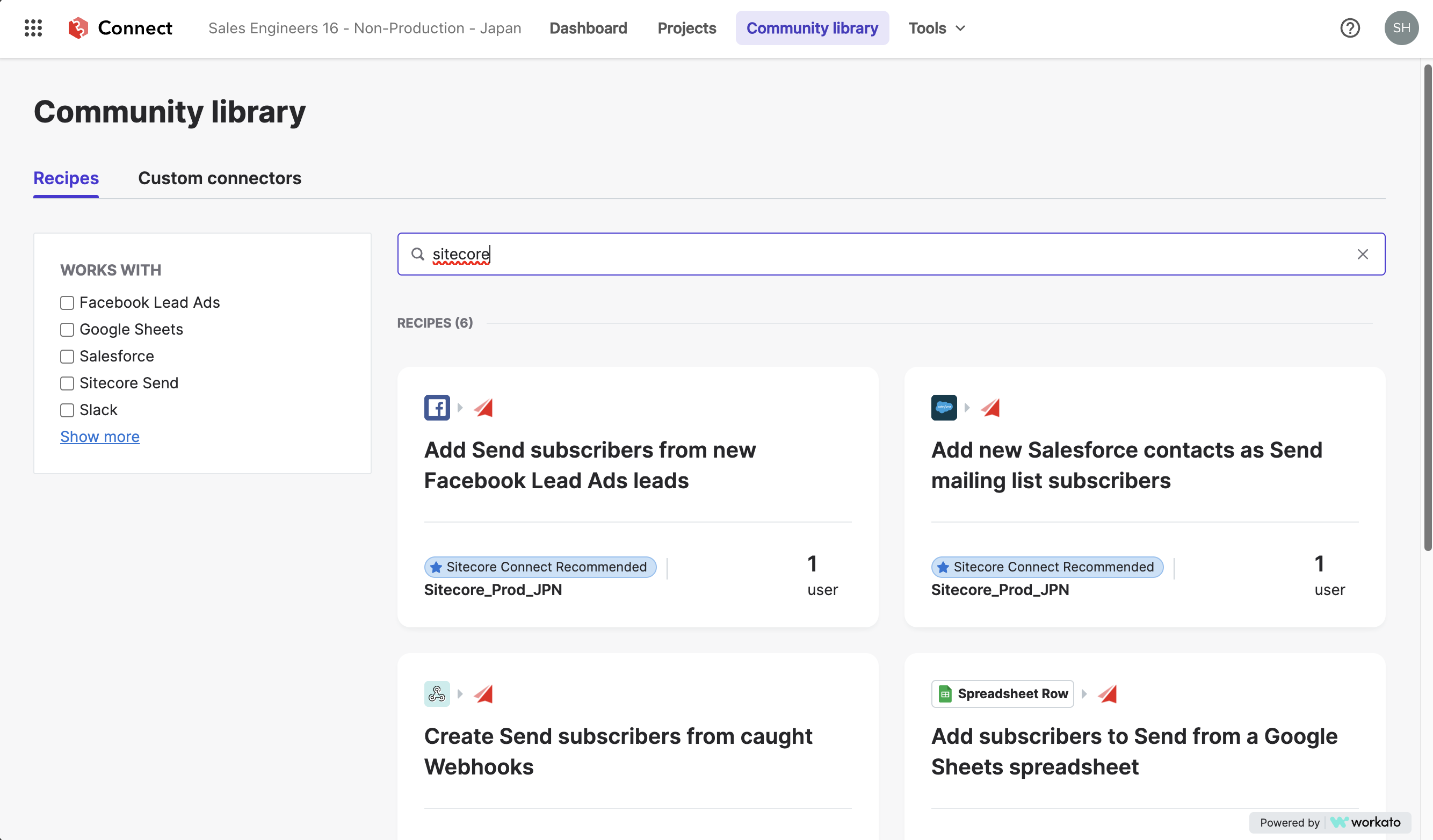Click the vertical page scrollbar
The height and width of the screenshot is (840, 1433).
point(1427,308)
